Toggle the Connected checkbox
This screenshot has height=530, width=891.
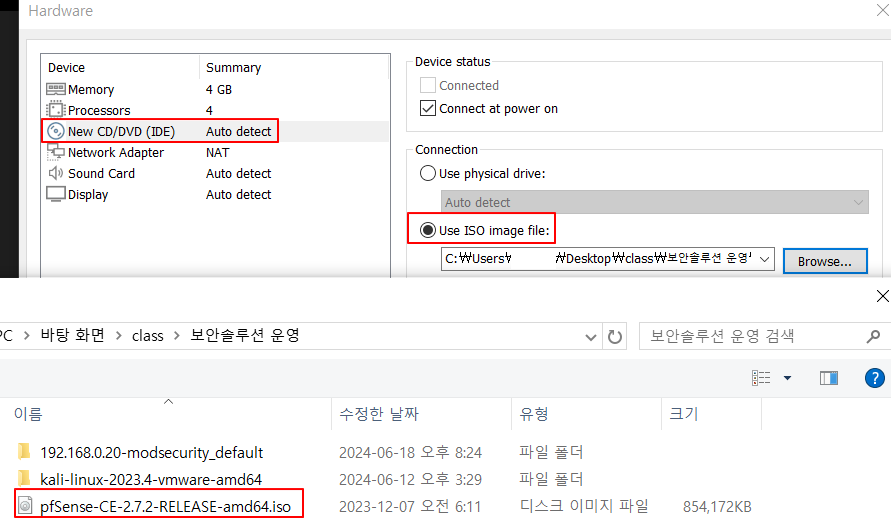click(428, 85)
